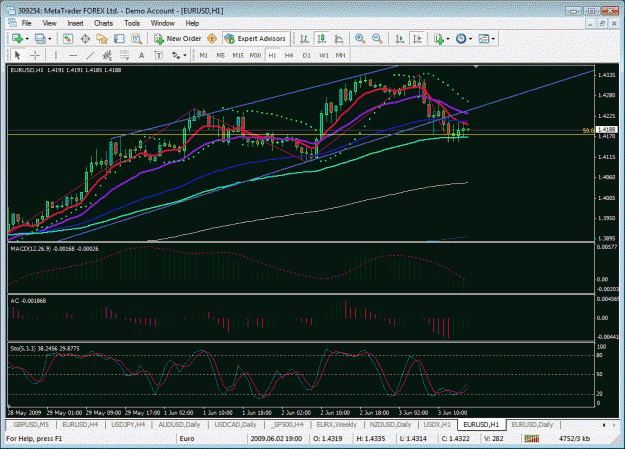Switch to M15 timeframe
The height and width of the screenshot is (449, 625).
[x=238, y=55]
